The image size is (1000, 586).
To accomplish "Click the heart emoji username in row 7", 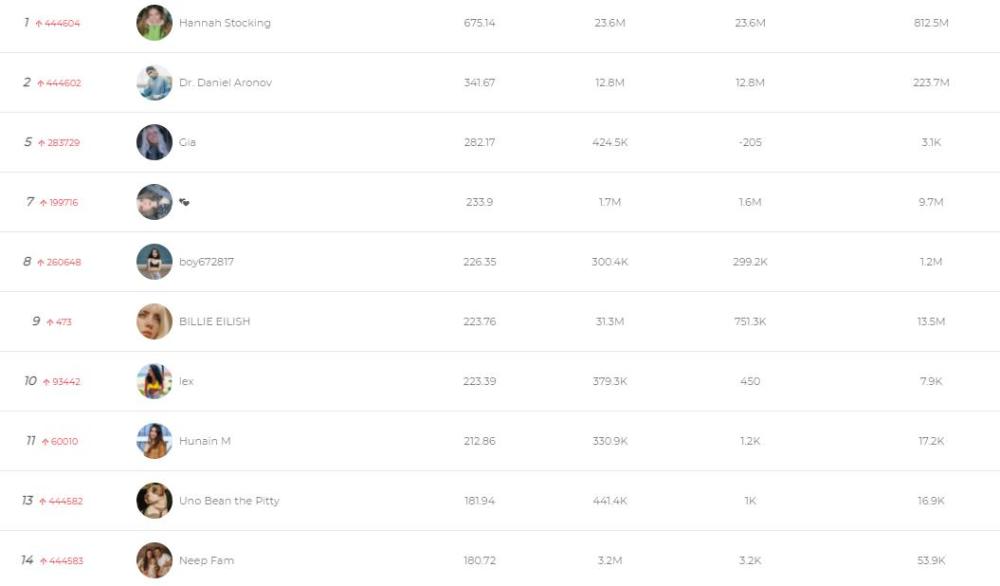I will click(x=184, y=202).
